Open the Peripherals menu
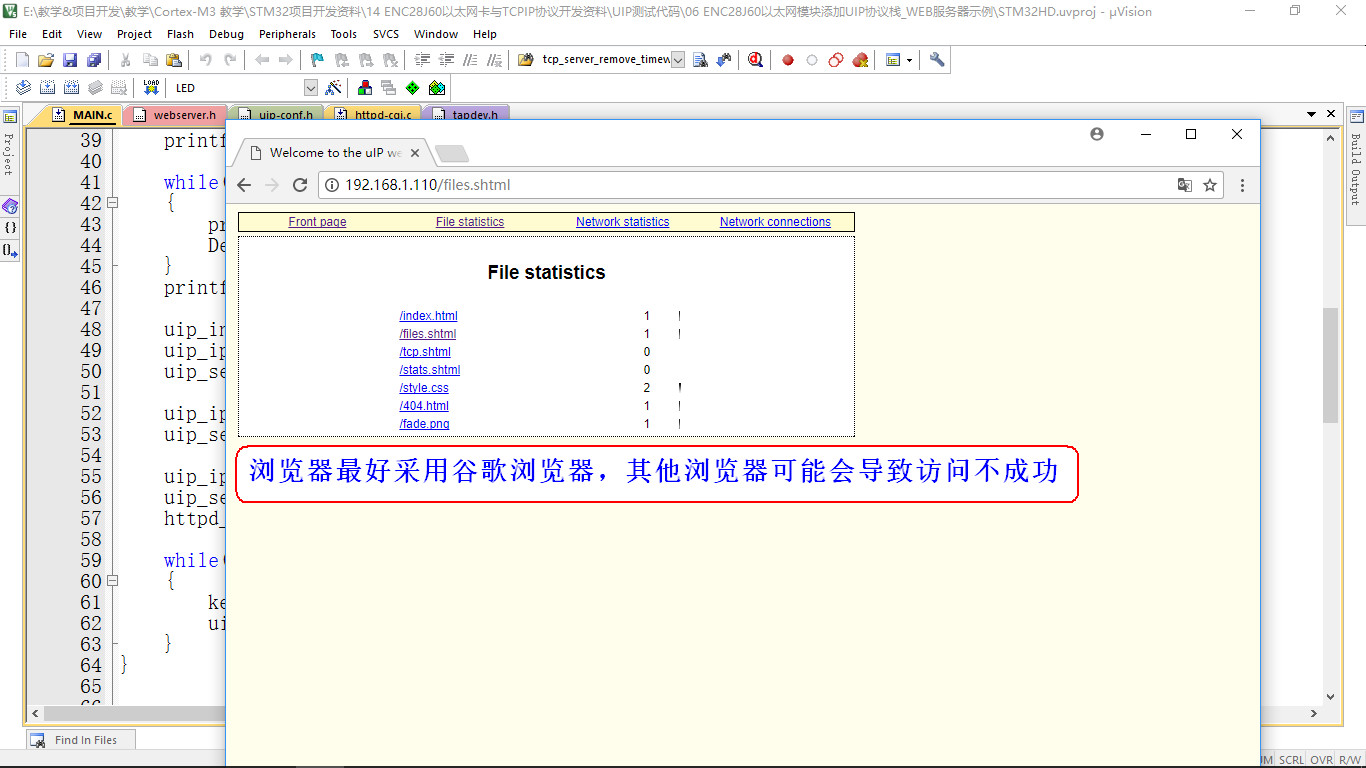This screenshot has height=768, width=1366. point(287,34)
